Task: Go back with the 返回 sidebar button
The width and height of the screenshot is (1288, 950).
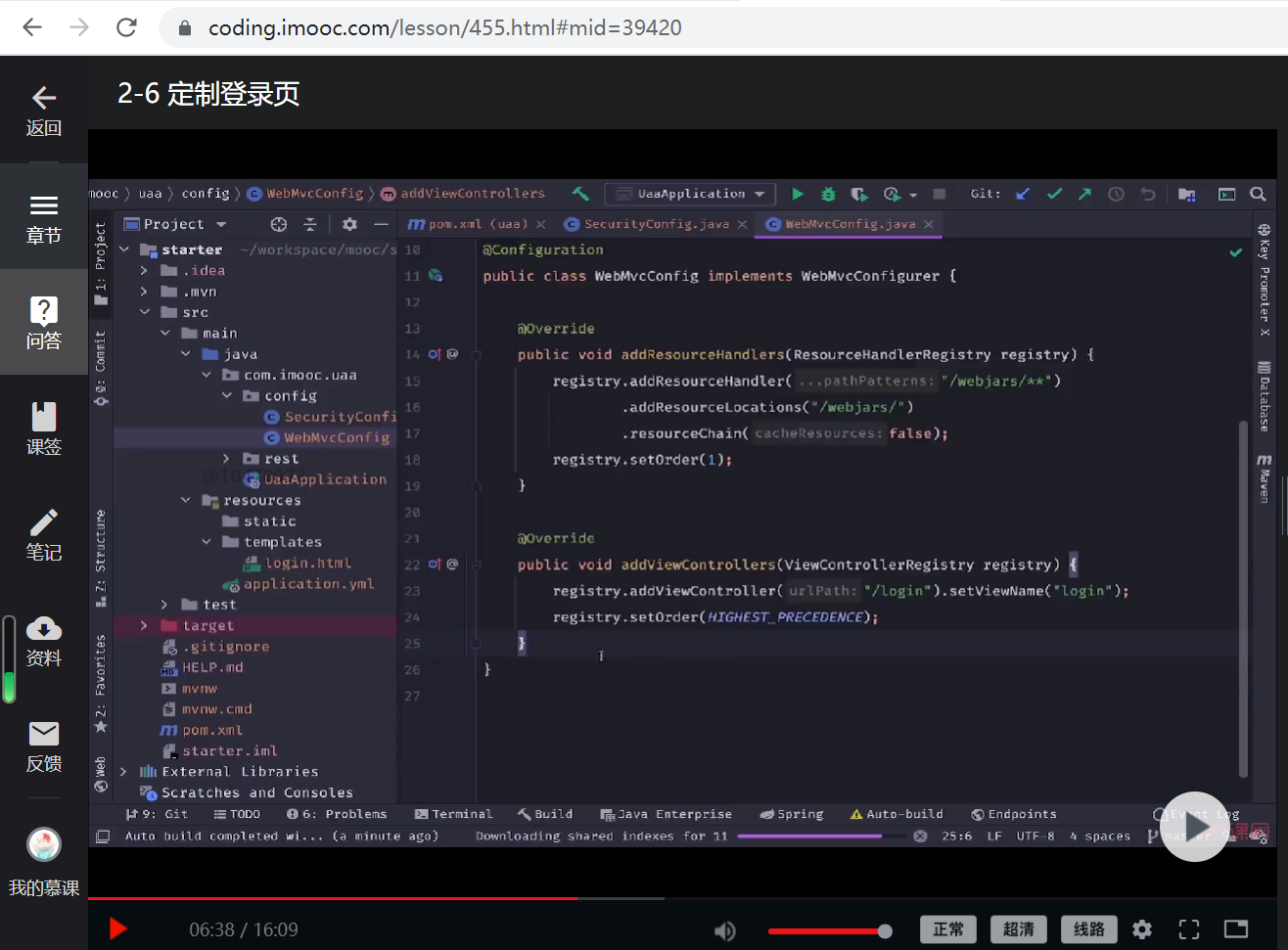Action: point(44,112)
